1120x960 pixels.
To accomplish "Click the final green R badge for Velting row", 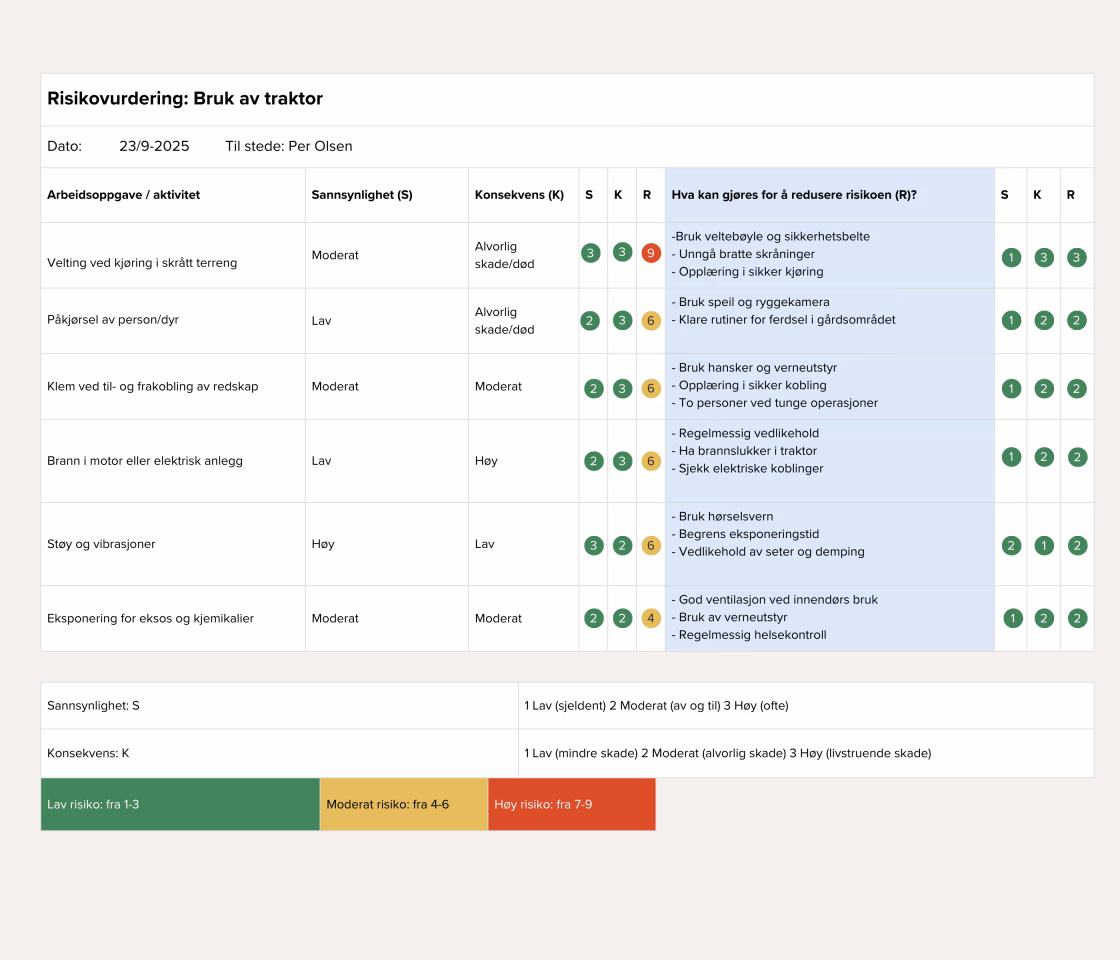I will (1076, 257).
